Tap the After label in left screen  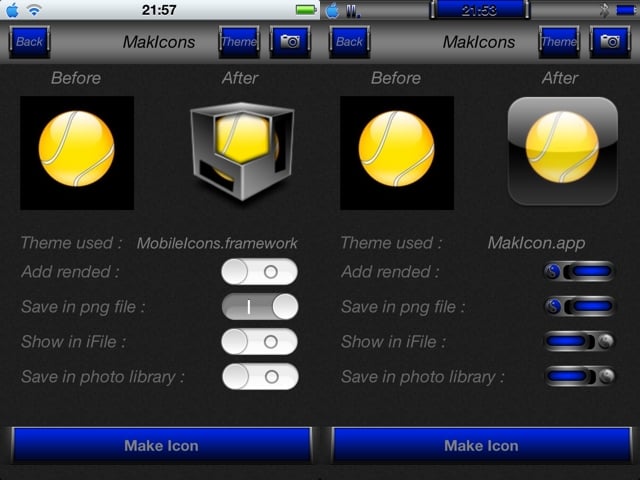pos(240,78)
